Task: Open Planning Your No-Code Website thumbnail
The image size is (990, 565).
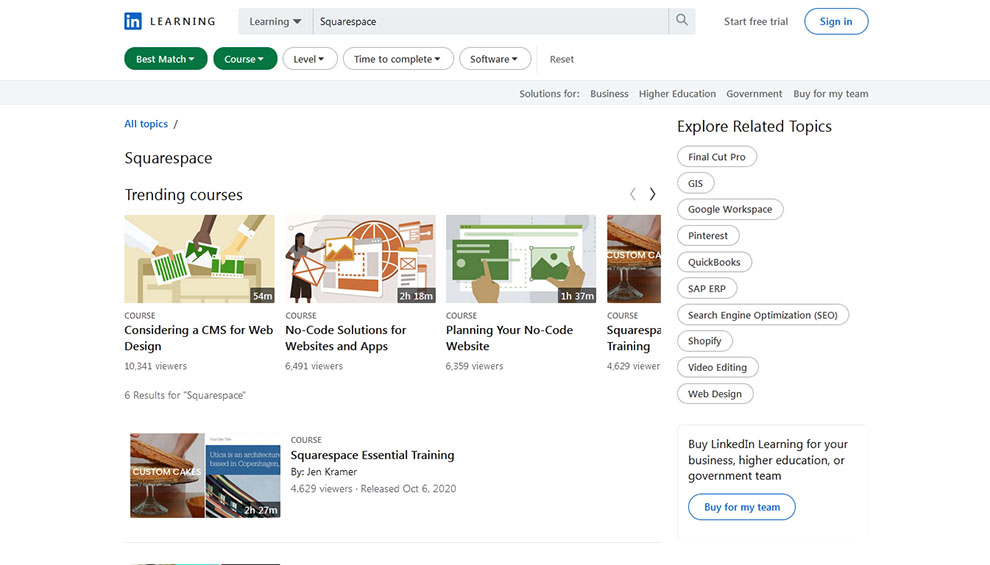Action: pos(521,259)
